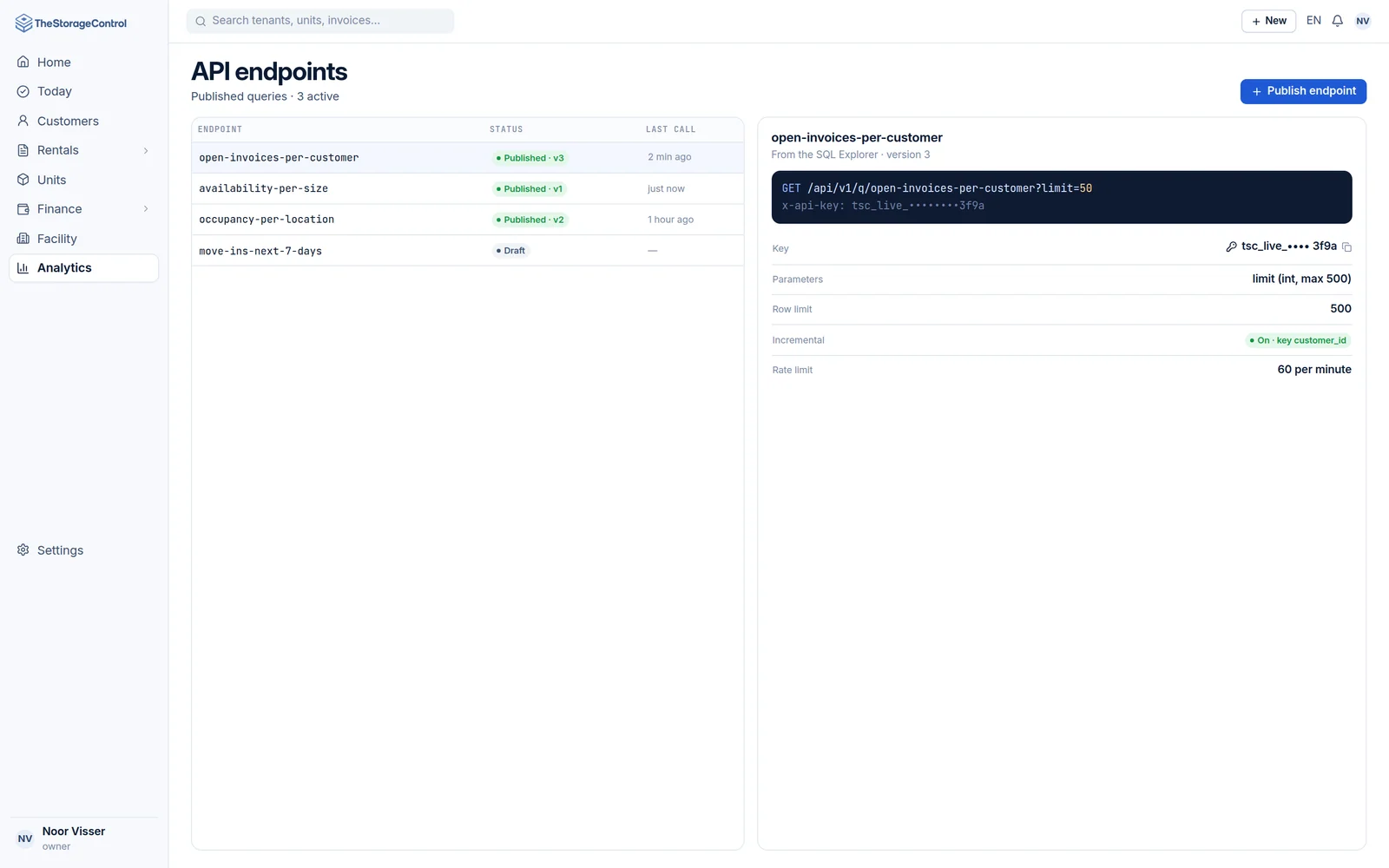The width and height of the screenshot is (1389, 868).
Task: Click the 60 per minute value
Action: (x=1314, y=370)
